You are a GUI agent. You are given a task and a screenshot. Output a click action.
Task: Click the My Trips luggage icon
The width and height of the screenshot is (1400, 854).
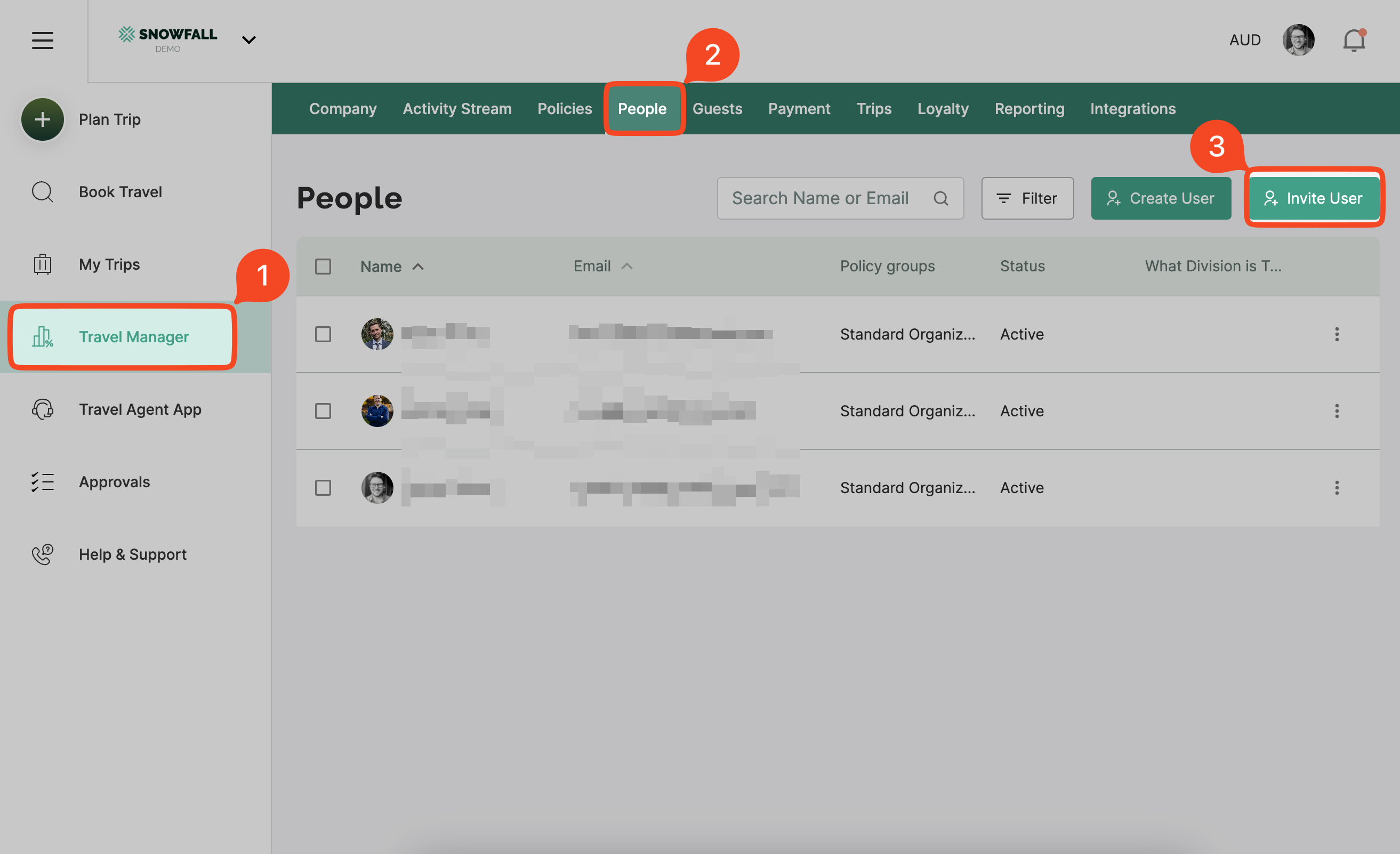(43, 264)
